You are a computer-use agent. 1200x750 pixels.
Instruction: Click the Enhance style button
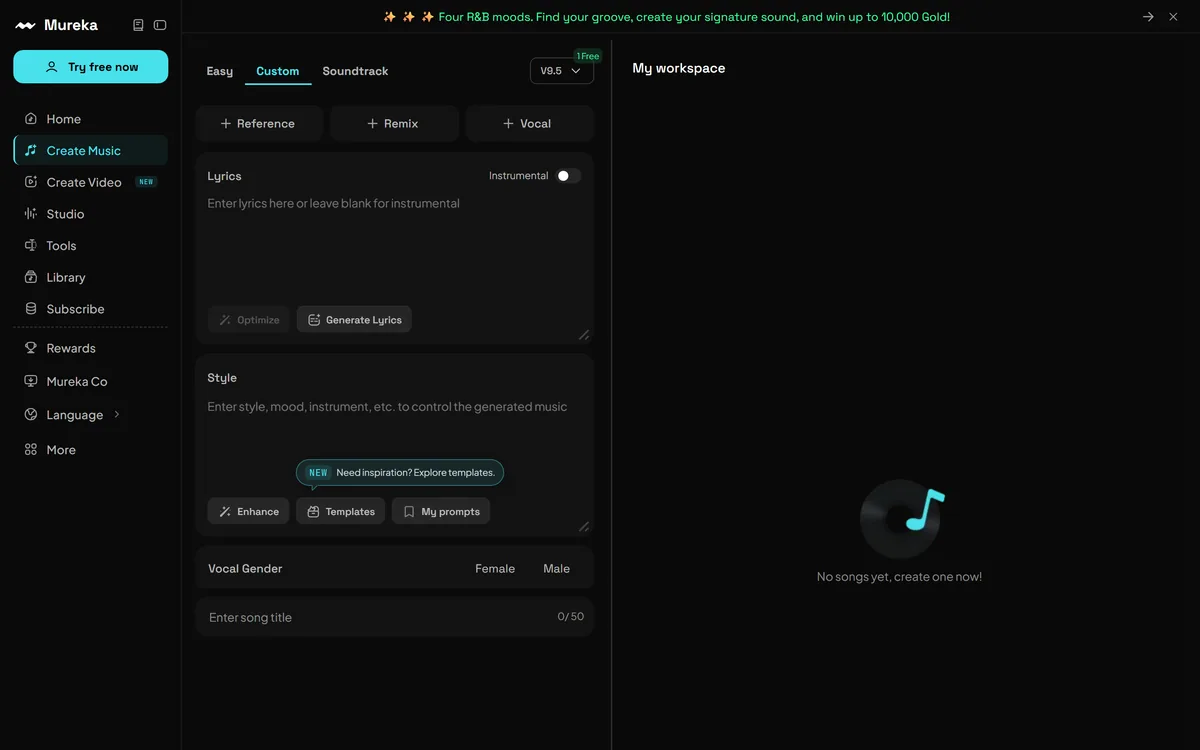click(x=249, y=511)
